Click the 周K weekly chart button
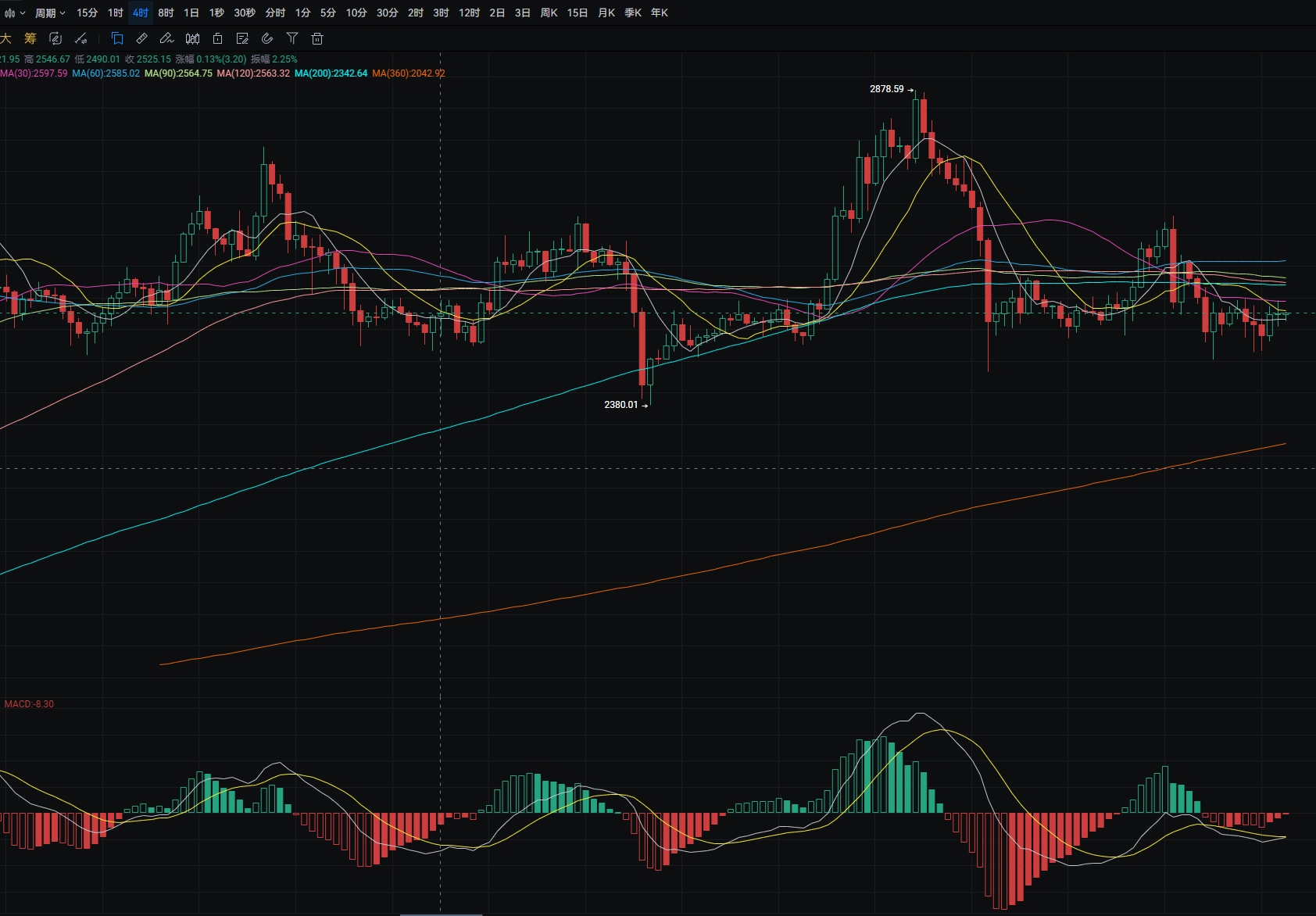Viewport: 1316px width, 916px height. pyautogui.click(x=549, y=13)
